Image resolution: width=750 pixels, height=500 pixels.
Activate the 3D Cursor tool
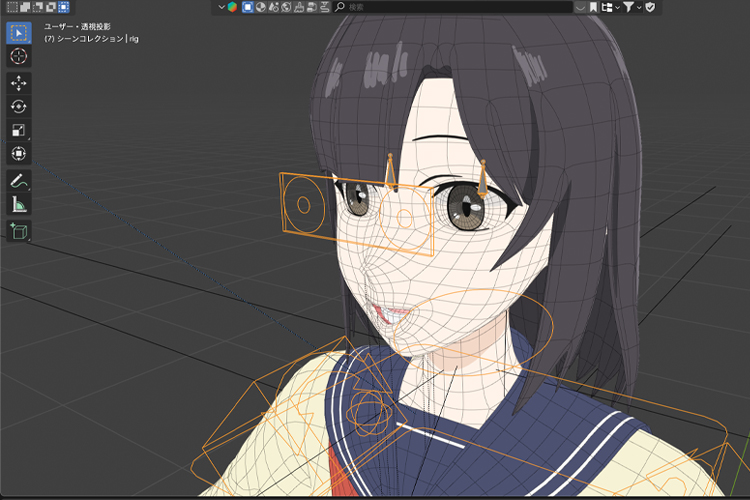pyautogui.click(x=18, y=56)
